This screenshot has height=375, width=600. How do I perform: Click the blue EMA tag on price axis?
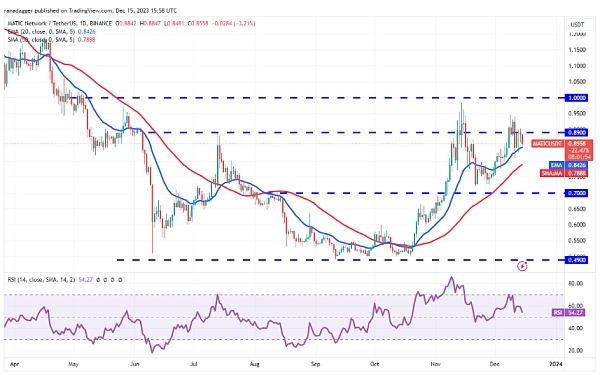[556, 165]
